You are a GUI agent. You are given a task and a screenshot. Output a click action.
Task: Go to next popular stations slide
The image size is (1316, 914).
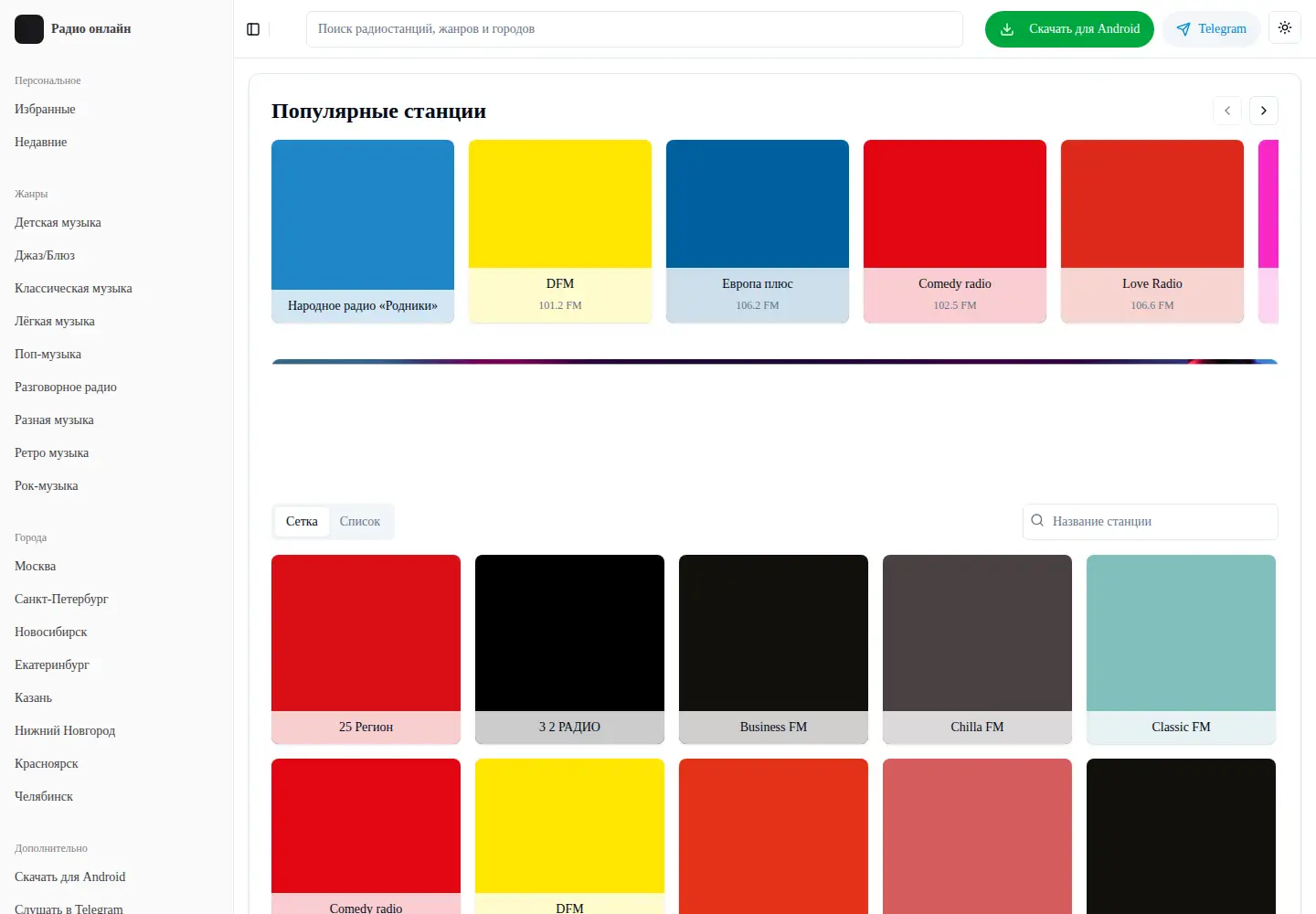(1264, 111)
